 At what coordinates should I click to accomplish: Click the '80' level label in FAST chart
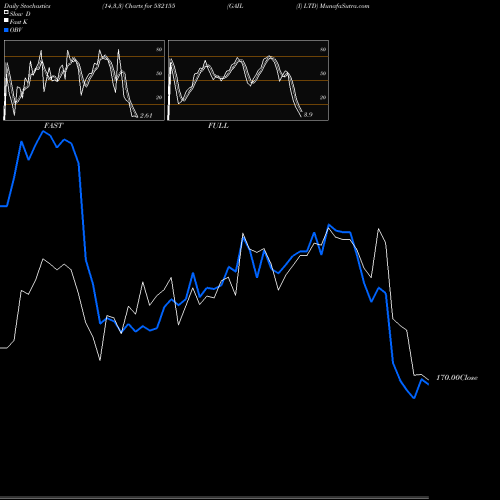pos(159,50)
